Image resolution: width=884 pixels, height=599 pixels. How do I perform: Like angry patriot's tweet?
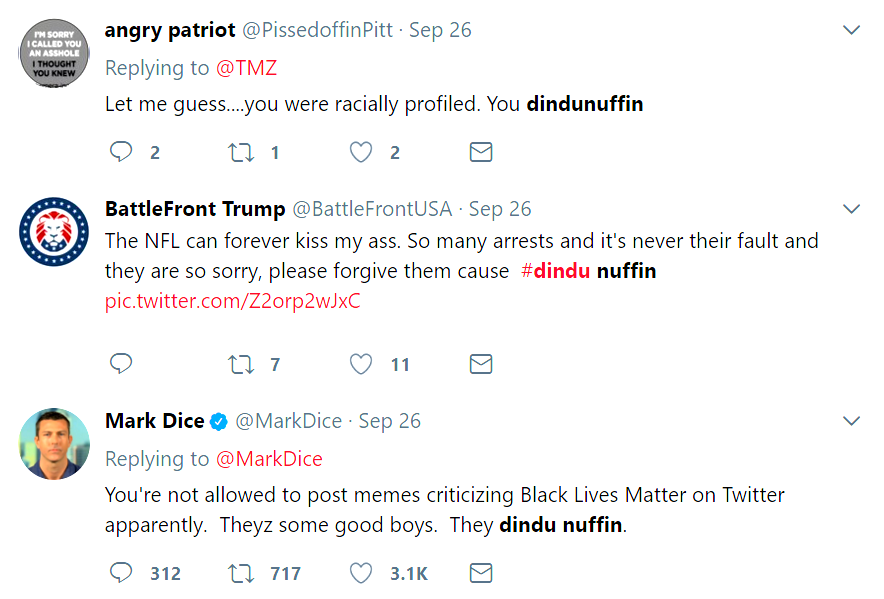coord(361,152)
